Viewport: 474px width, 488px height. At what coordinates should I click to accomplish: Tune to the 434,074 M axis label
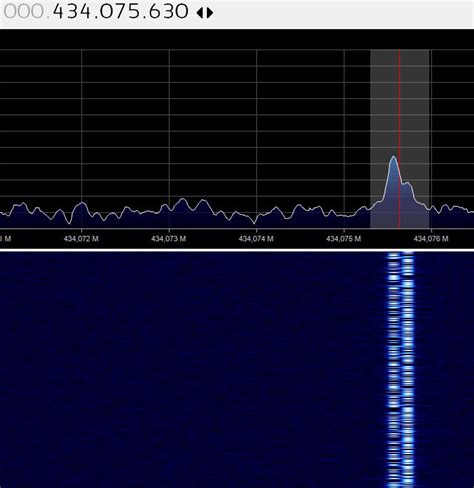pyautogui.click(x=256, y=239)
